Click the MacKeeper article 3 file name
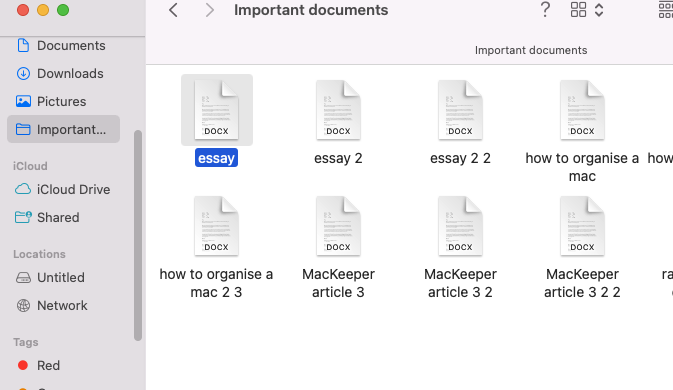This screenshot has width=673, height=390. pyautogui.click(x=338, y=283)
